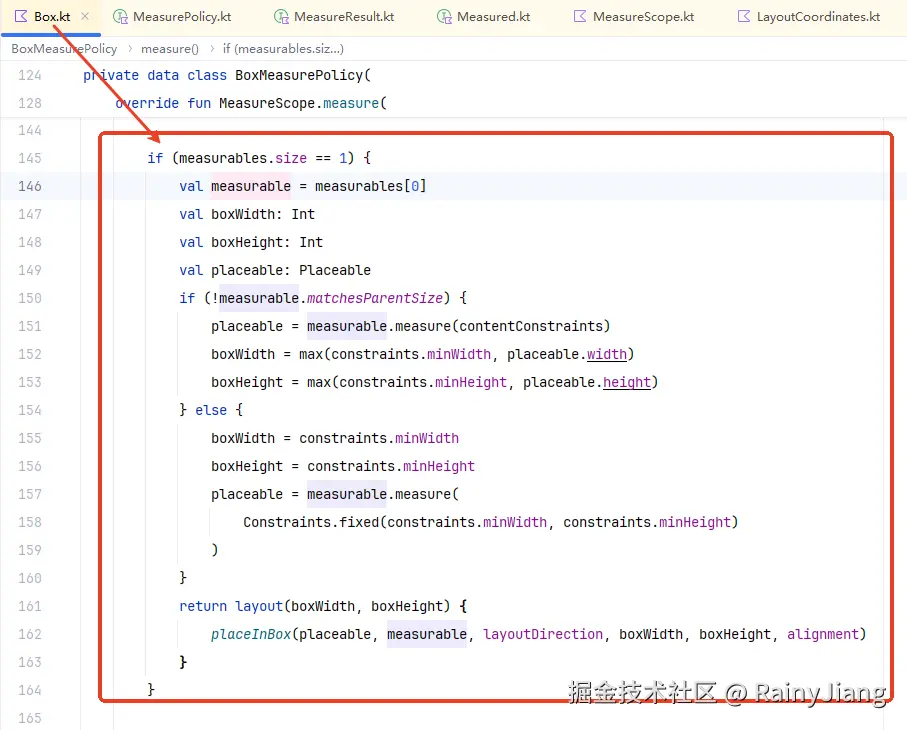
Task: Click 'boxWidth: Int' declaration on line 147
Action: (x=263, y=214)
